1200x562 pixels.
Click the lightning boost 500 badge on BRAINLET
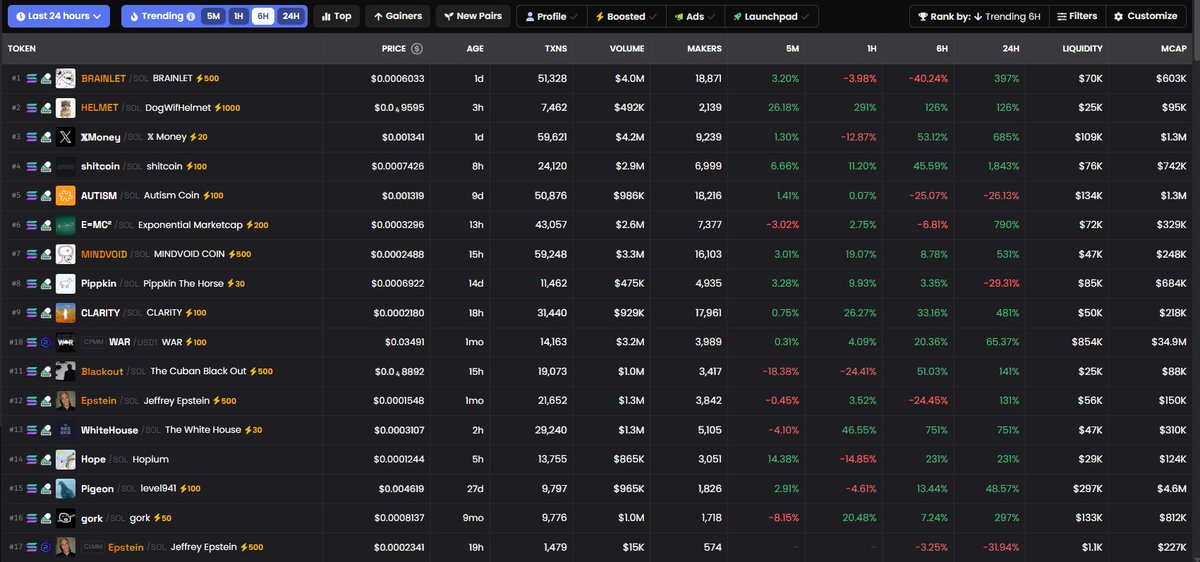click(x=208, y=78)
